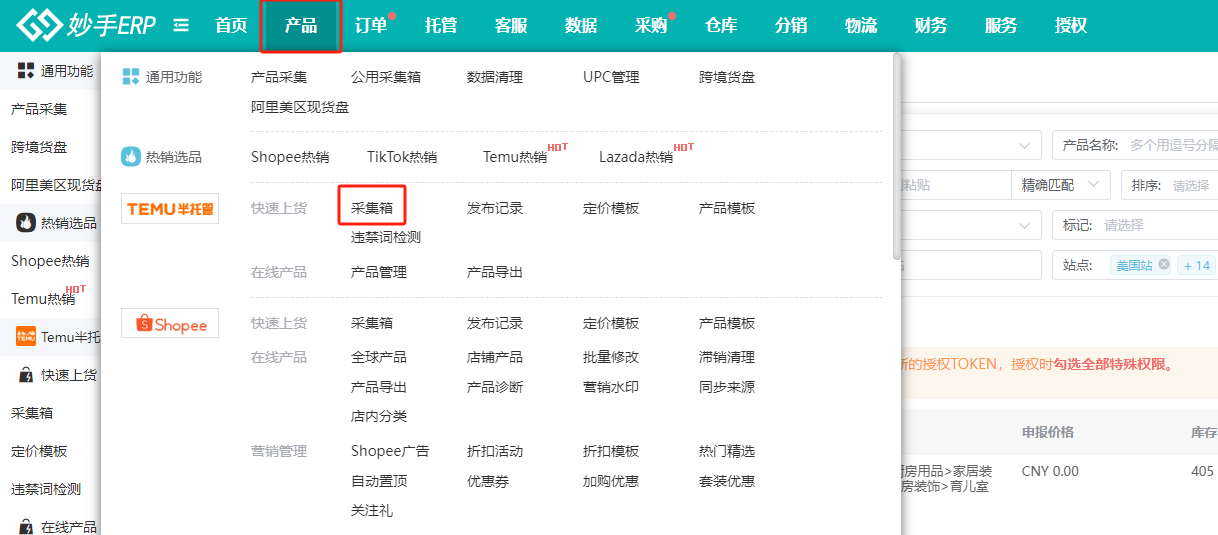This screenshot has width=1218, height=535.
Task: Open Shopee广告 link
Action: click(390, 451)
